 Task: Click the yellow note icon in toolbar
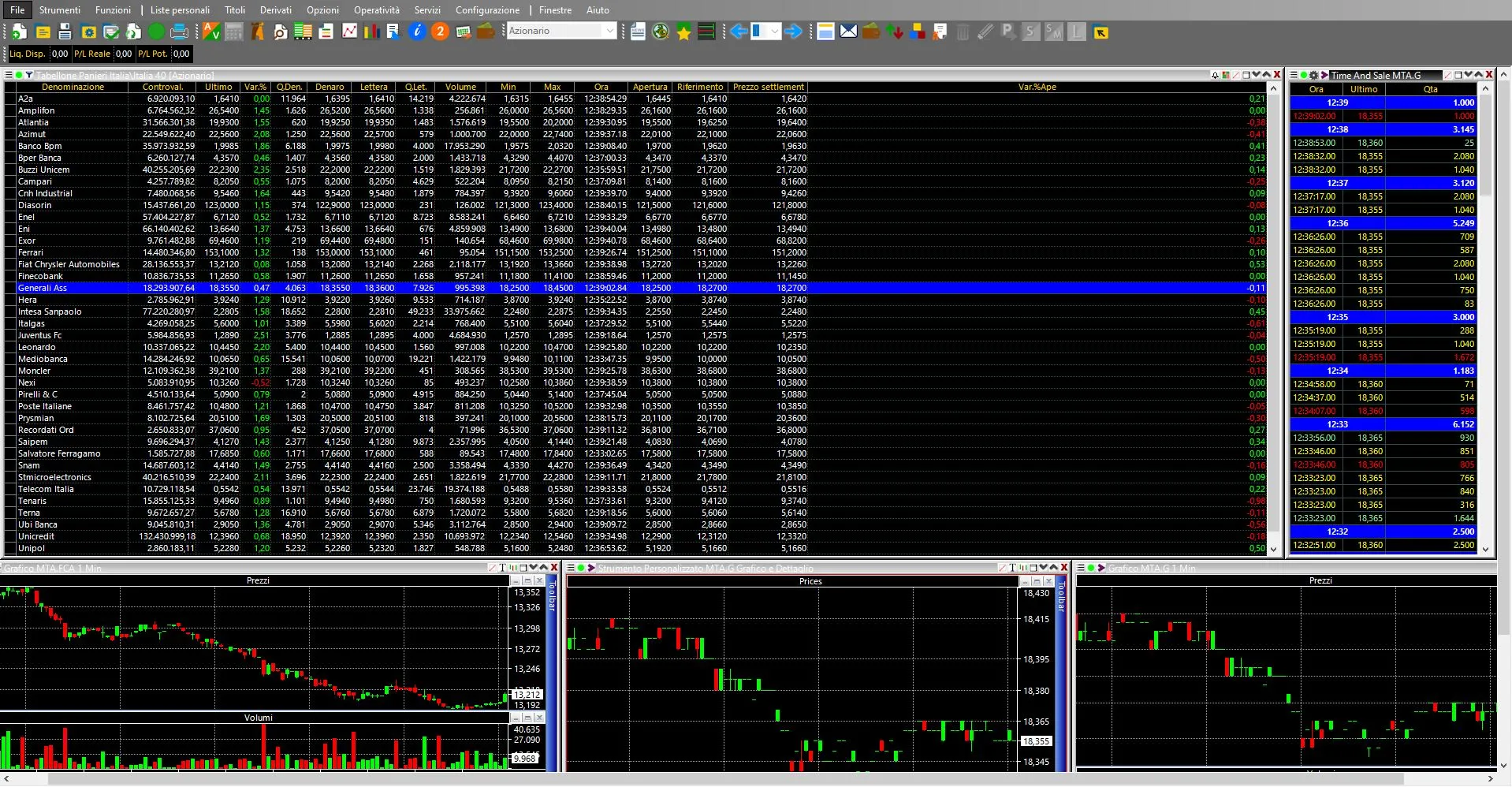tap(43, 32)
